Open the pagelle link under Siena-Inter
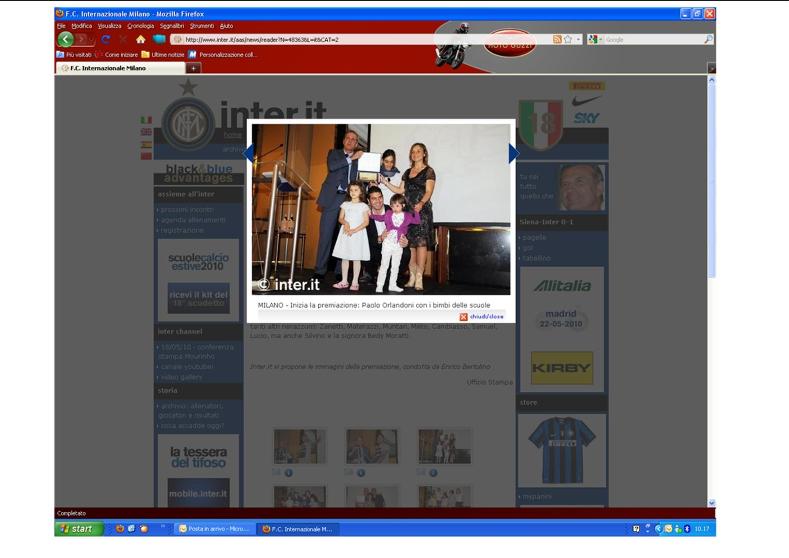The image size is (789, 558). coord(534,237)
